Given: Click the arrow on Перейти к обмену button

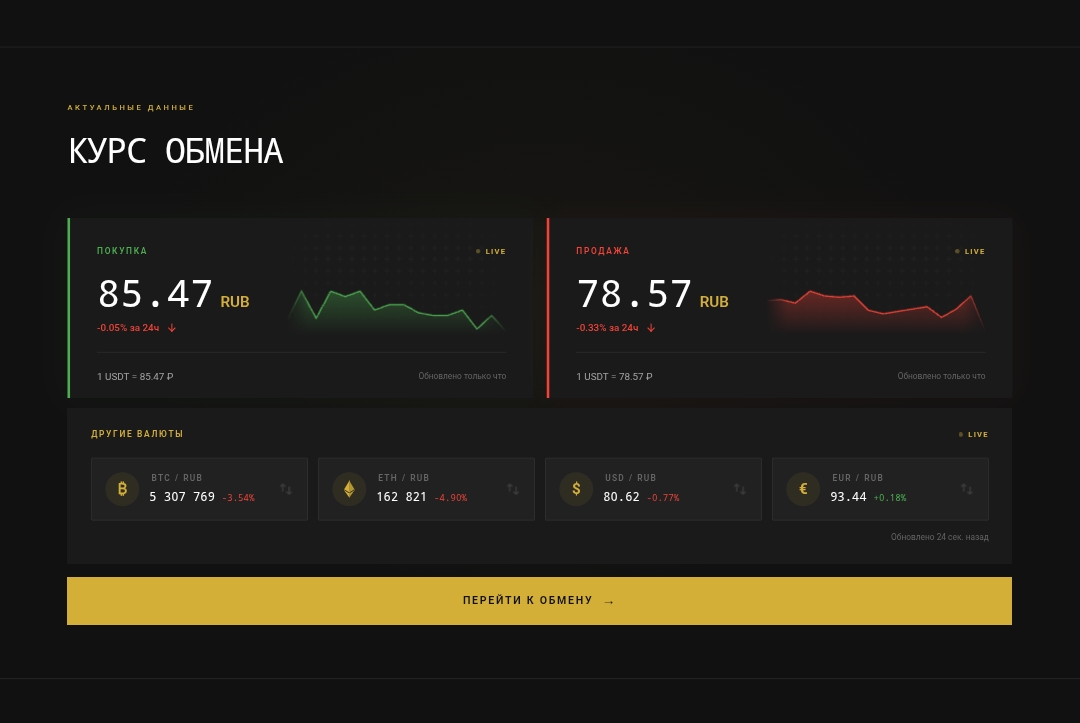Looking at the screenshot, I should (609, 602).
